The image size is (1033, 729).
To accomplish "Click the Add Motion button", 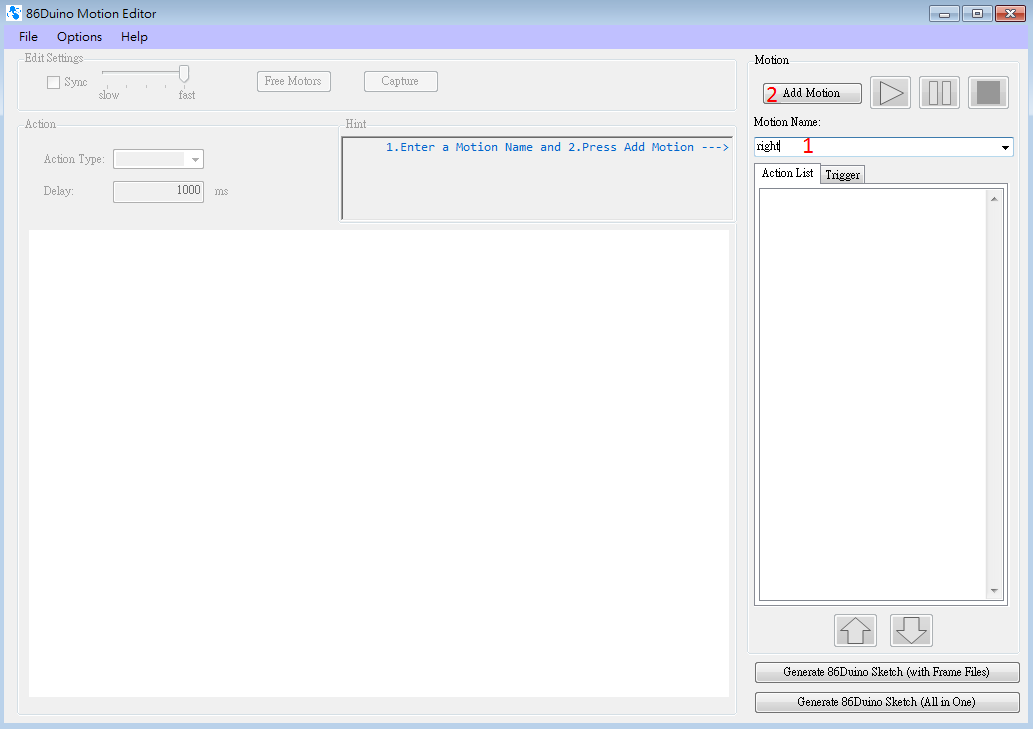I will point(812,94).
